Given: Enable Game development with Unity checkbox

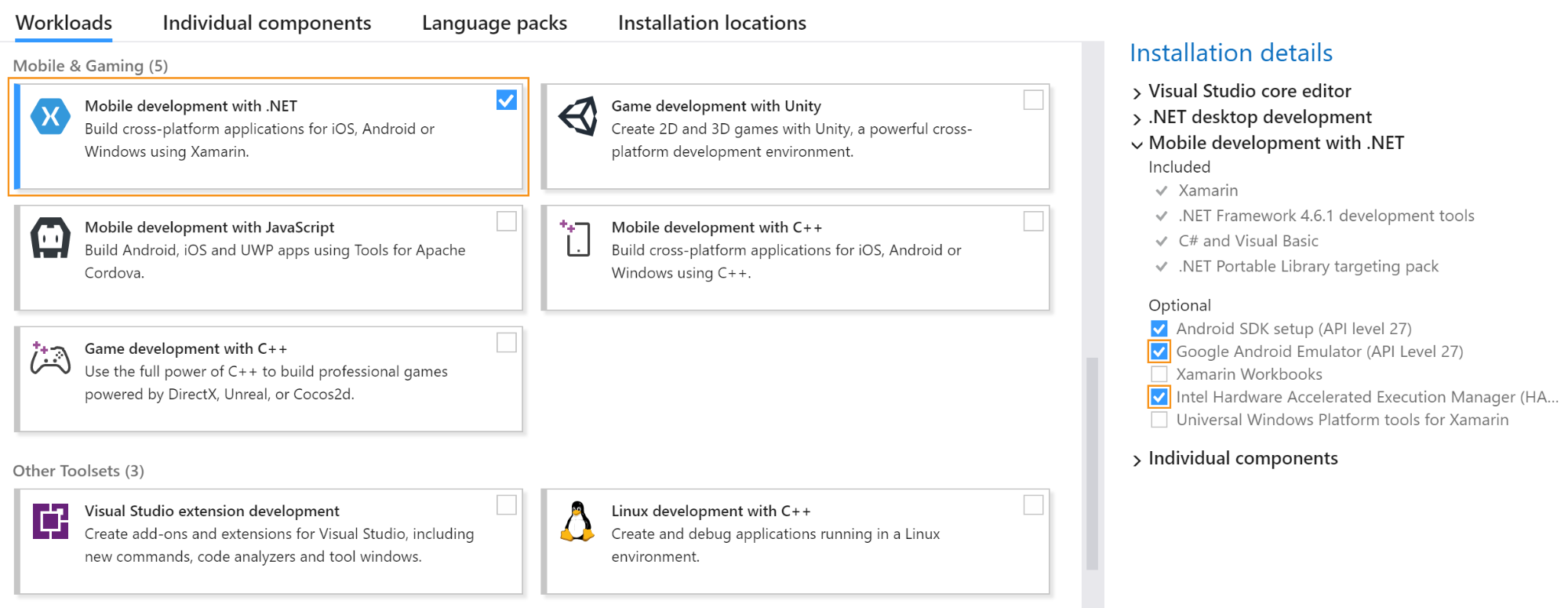Looking at the screenshot, I should pos(1033,100).
